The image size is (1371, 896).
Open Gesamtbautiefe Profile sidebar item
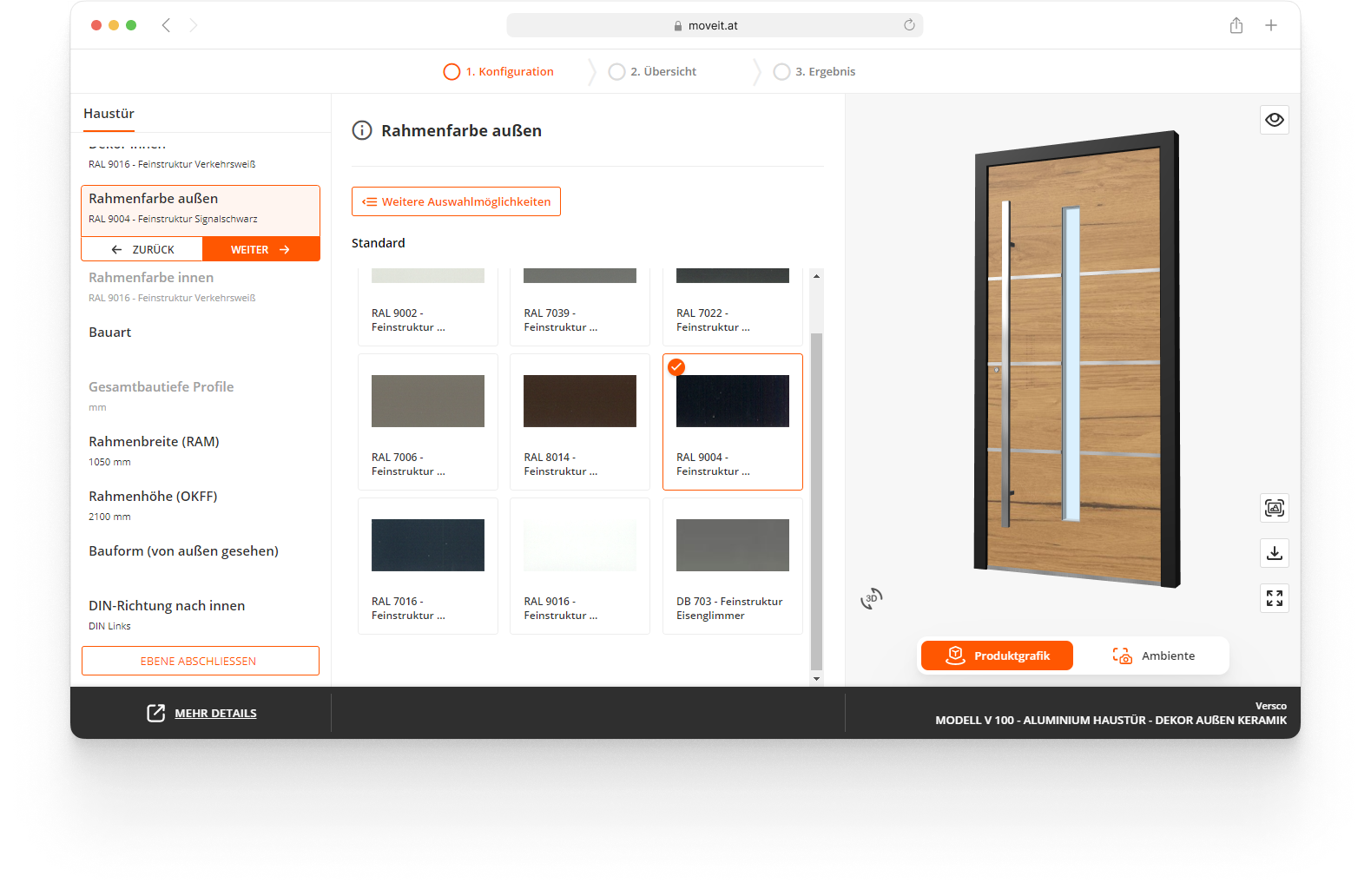[x=201, y=396]
